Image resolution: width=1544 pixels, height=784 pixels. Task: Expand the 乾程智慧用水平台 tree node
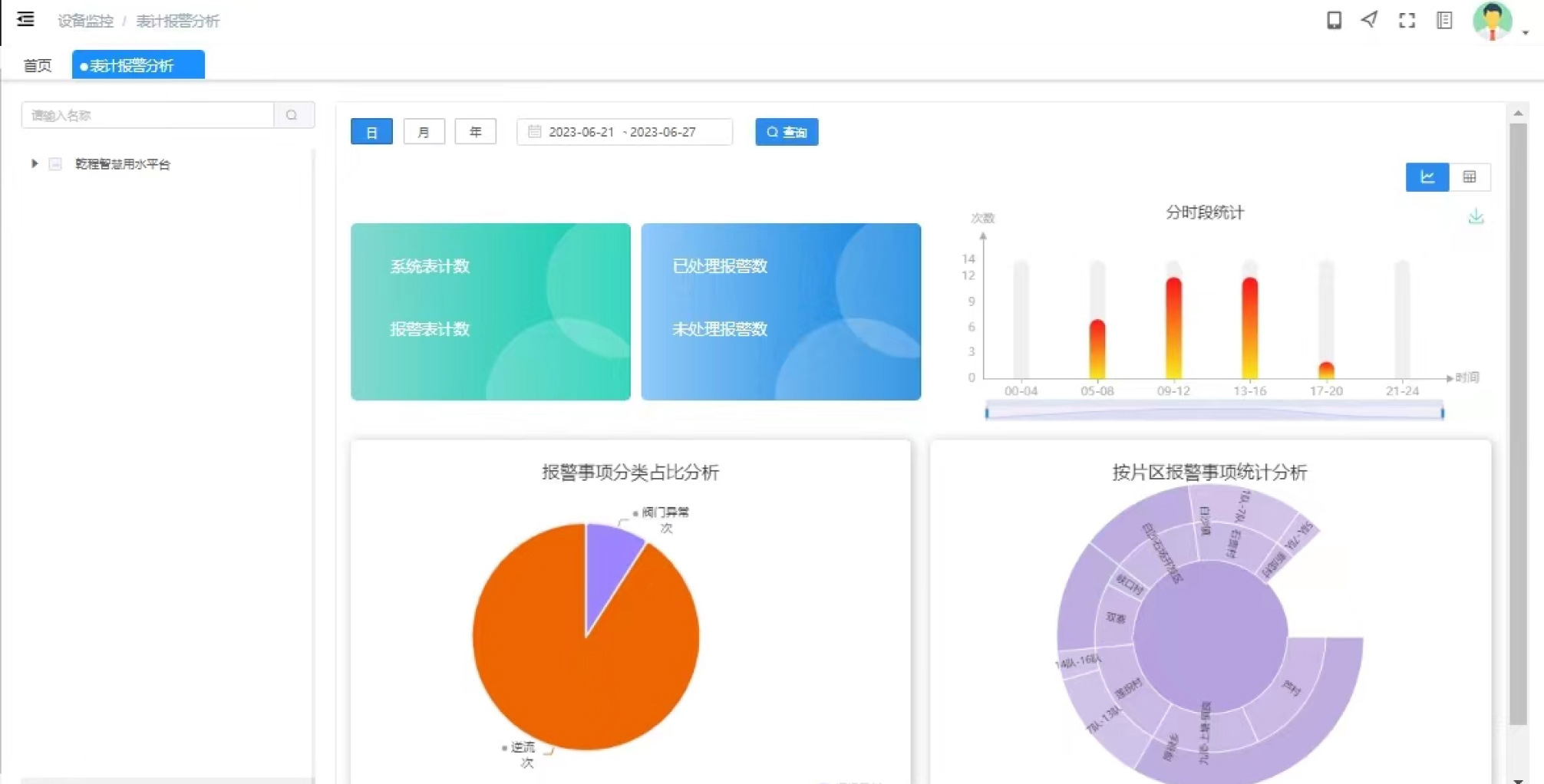point(35,163)
